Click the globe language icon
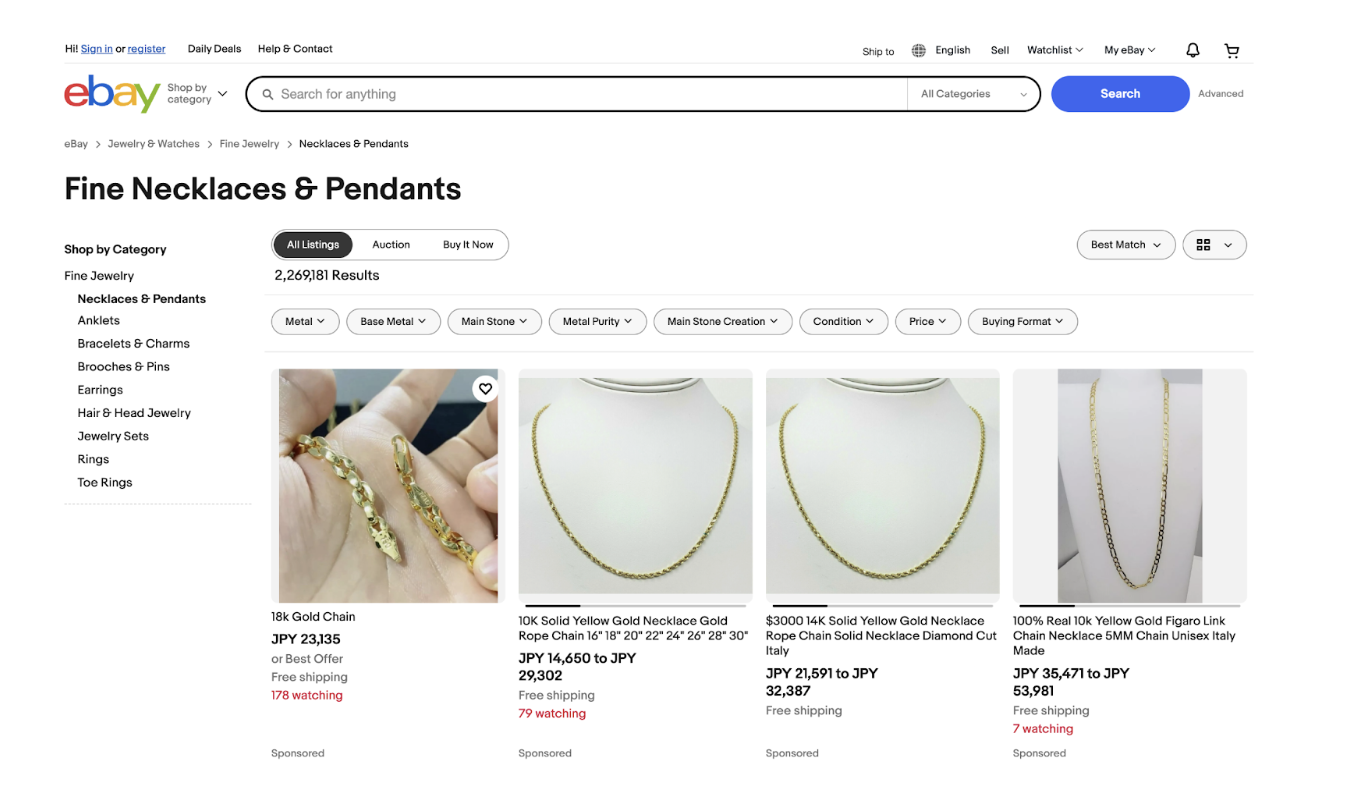1364x794 pixels. [x=918, y=50]
